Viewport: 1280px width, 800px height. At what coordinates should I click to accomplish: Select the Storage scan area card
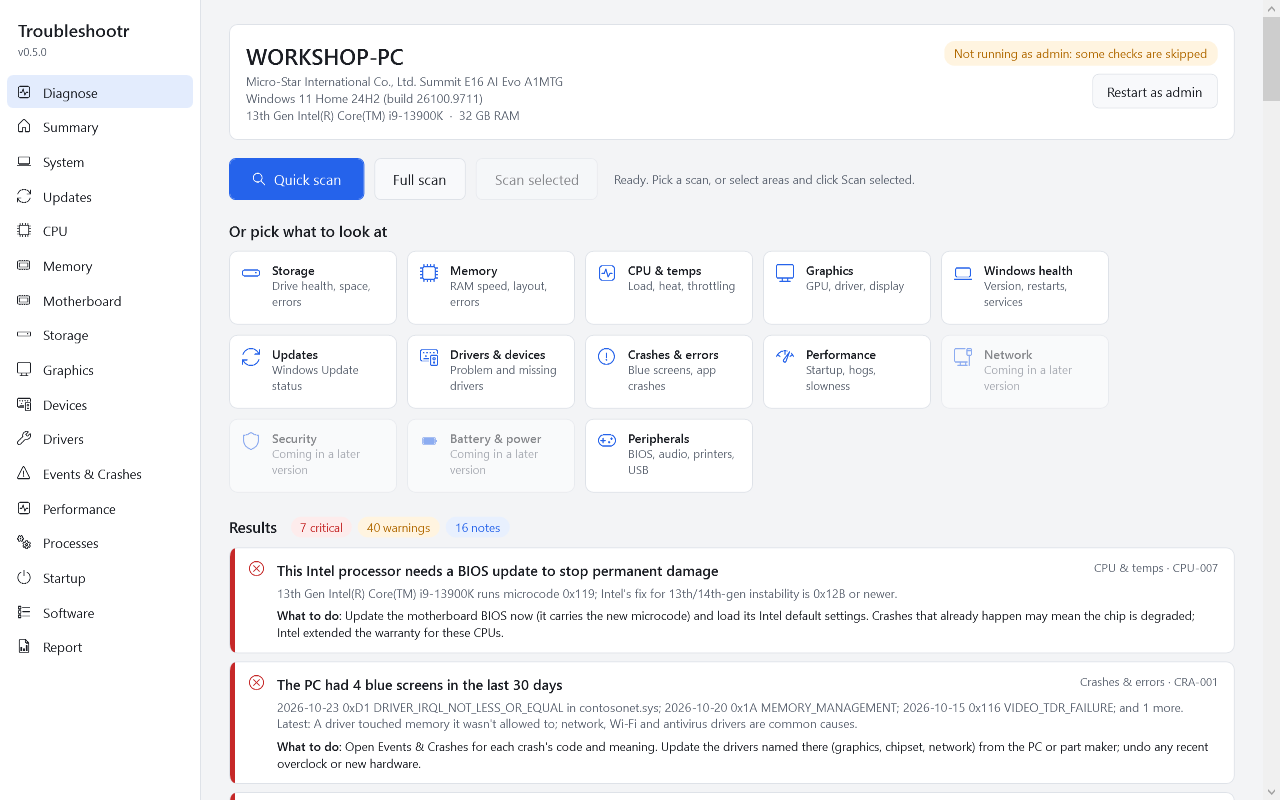click(x=313, y=288)
